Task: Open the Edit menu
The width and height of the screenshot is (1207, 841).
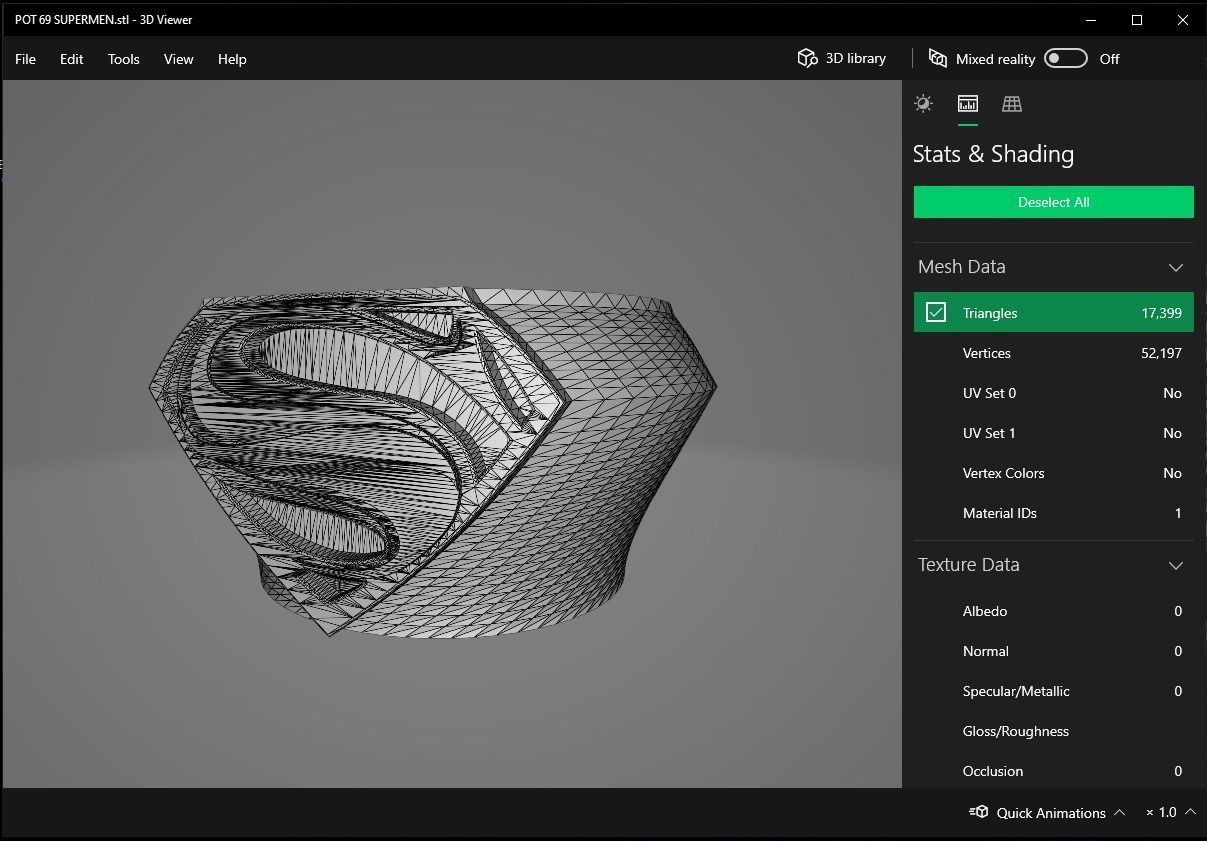Action: click(71, 59)
